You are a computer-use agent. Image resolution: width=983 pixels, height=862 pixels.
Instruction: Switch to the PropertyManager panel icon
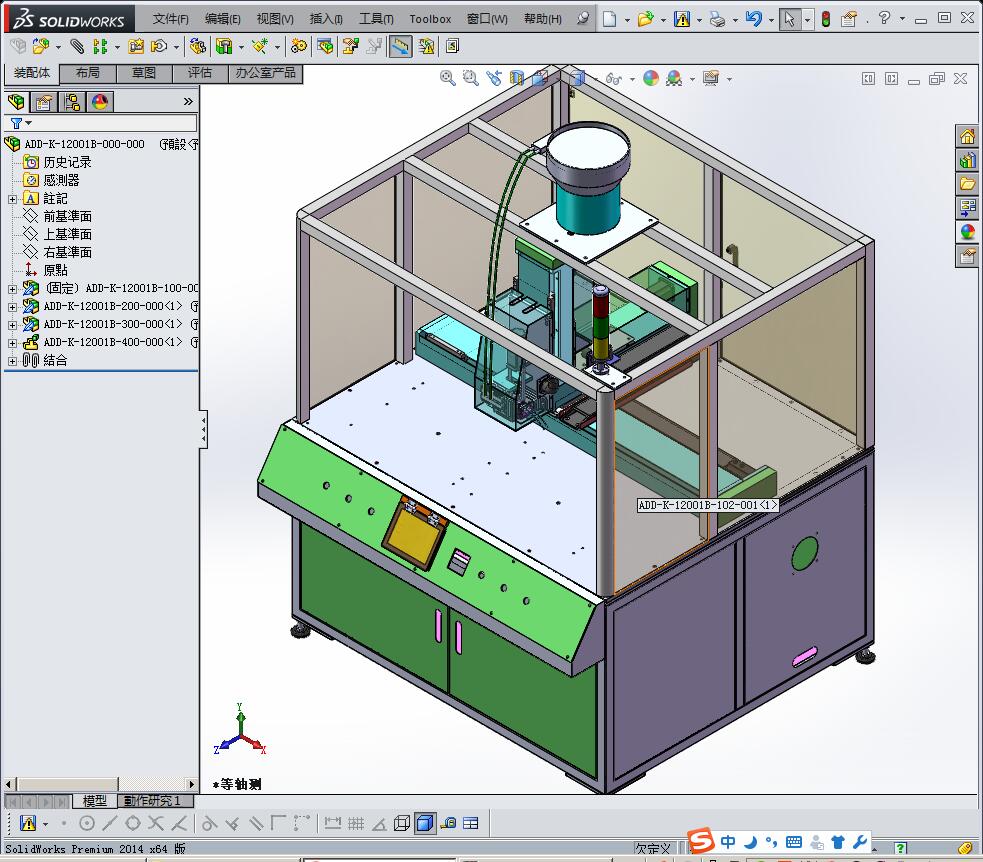pos(44,102)
